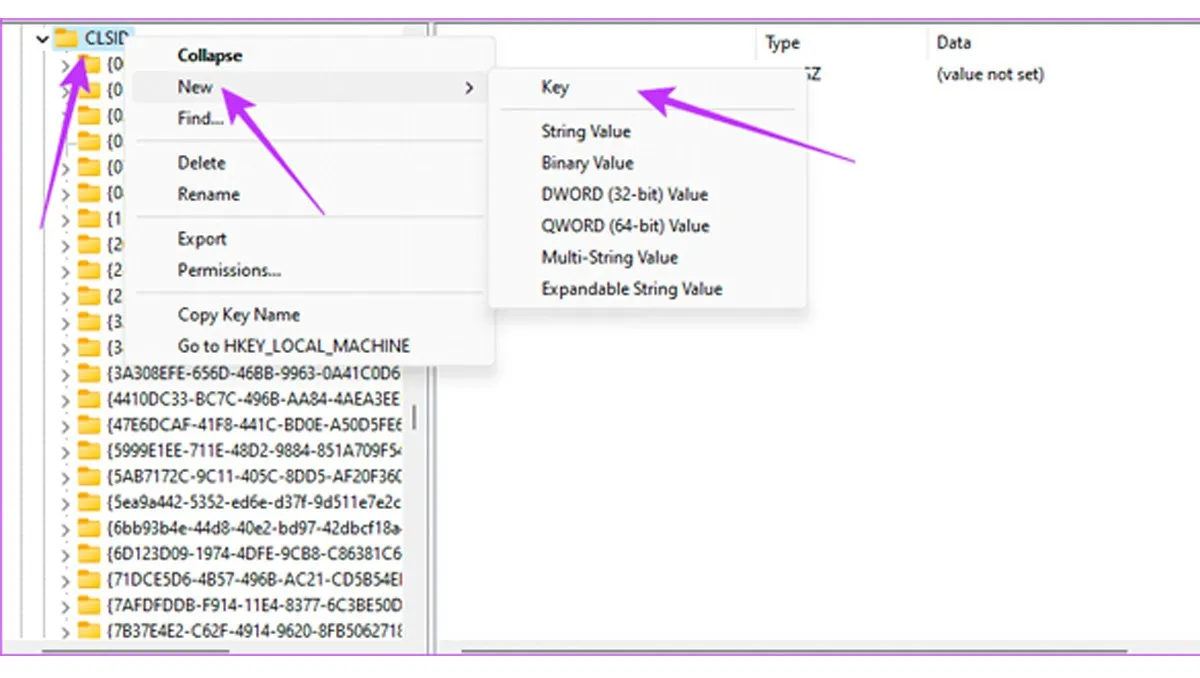Collapse the CLSID tree node chevron
The image size is (1200, 678).
pyautogui.click(x=42, y=39)
